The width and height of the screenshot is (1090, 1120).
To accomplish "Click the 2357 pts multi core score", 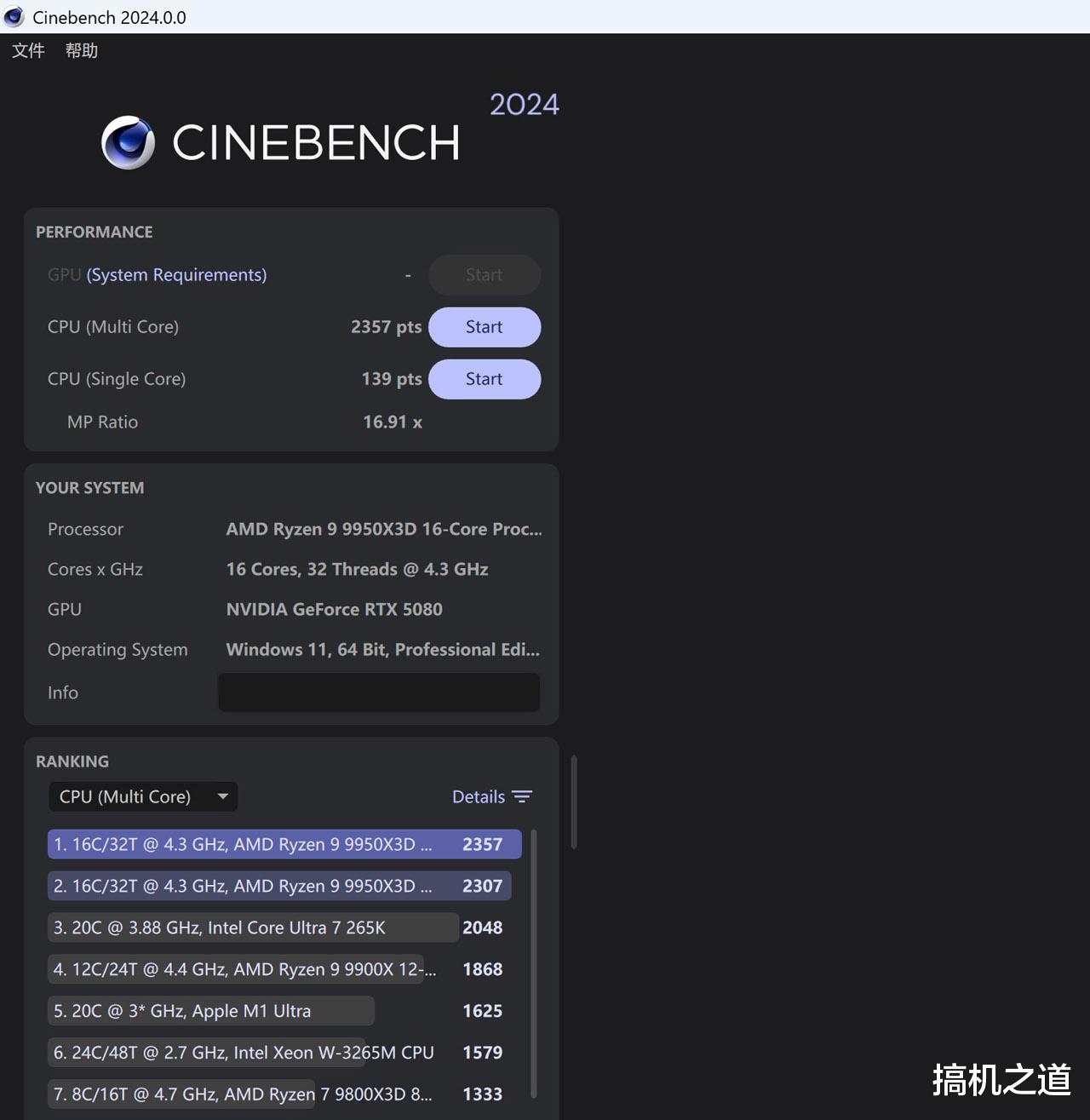I will (387, 327).
